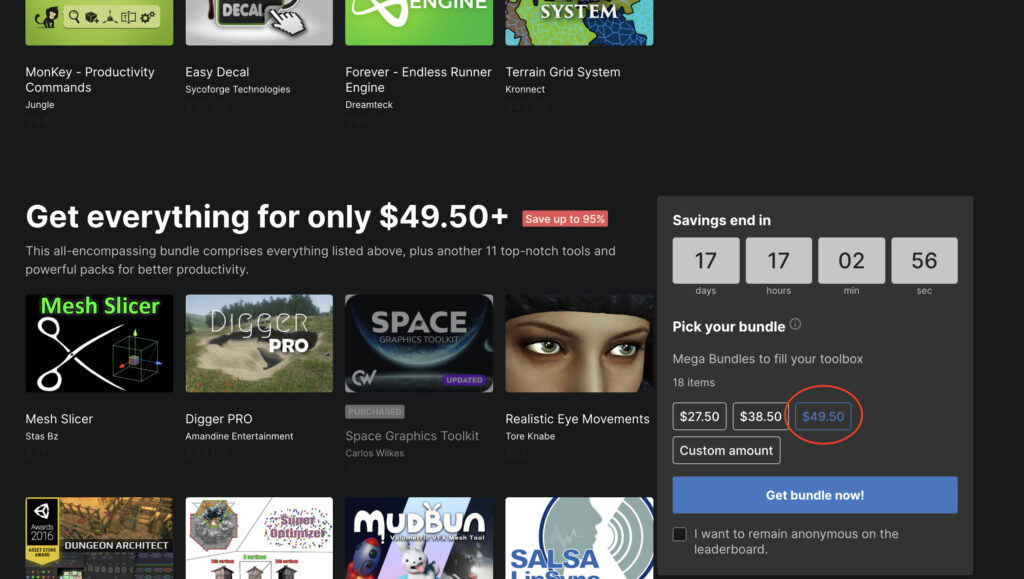Select the $38.50 bundle tier
The width and height of the screenshot is (1024, 579).
pyautogui.click(x=760, y=416)
